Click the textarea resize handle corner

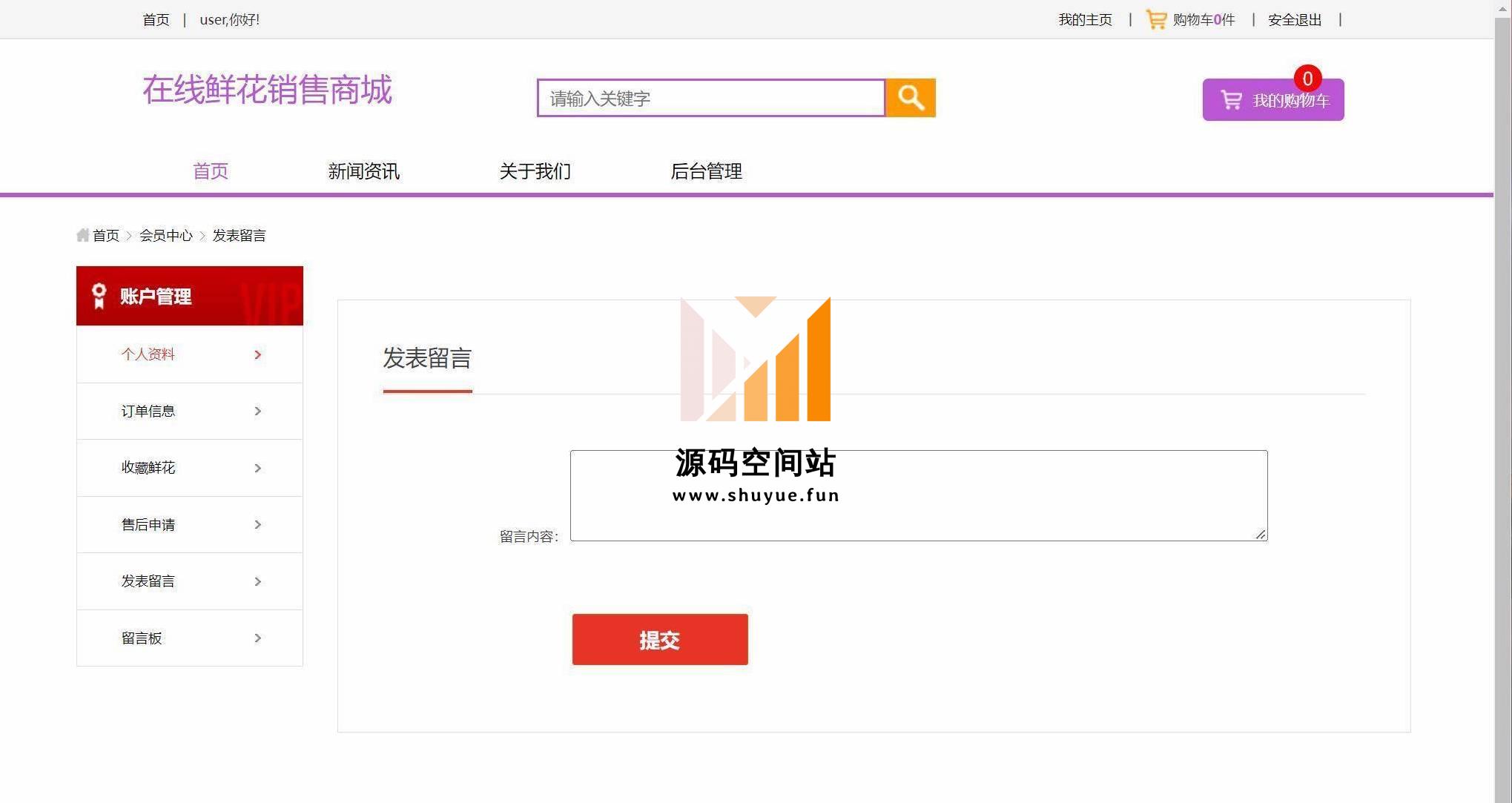(x=1261, y=534)
